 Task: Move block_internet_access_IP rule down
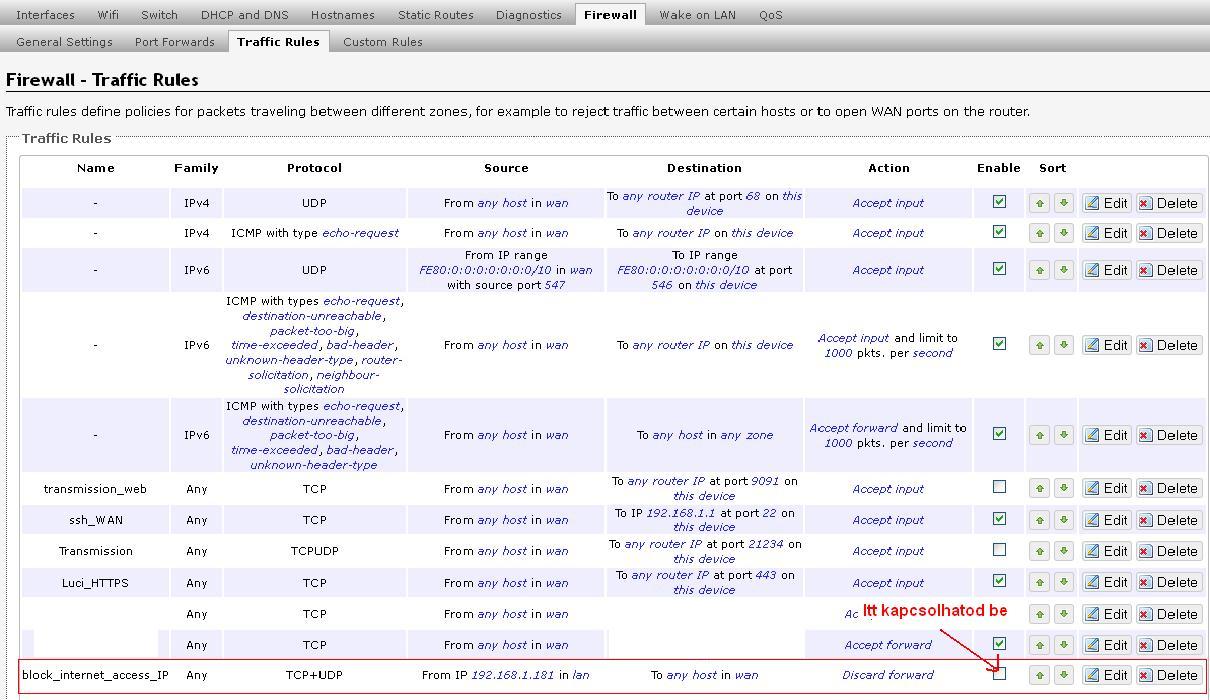(1064, 675)
